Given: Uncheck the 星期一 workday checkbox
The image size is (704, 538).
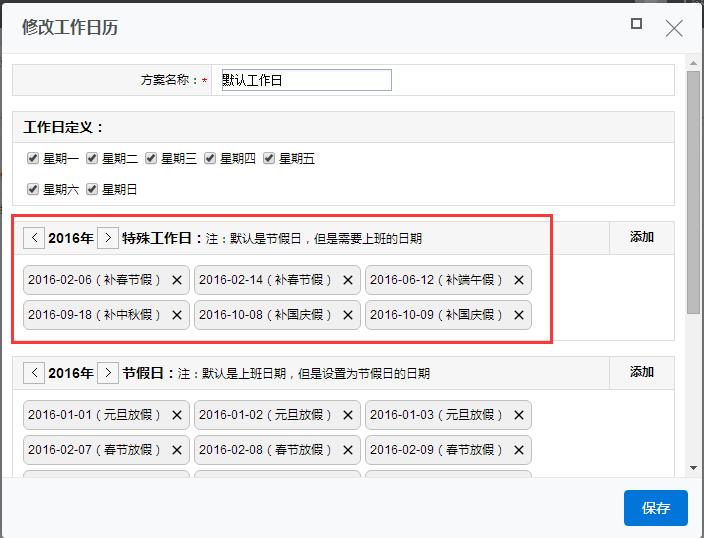Looking at the screenshot, I should 33,158.
